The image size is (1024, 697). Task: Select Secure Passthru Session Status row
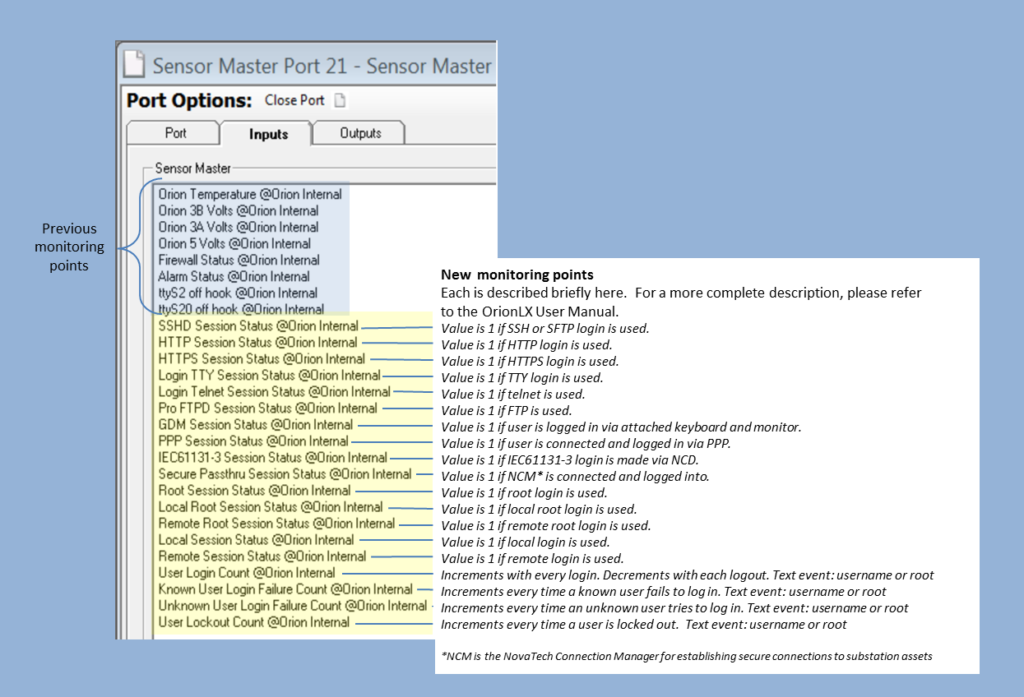tap(285, 474)
